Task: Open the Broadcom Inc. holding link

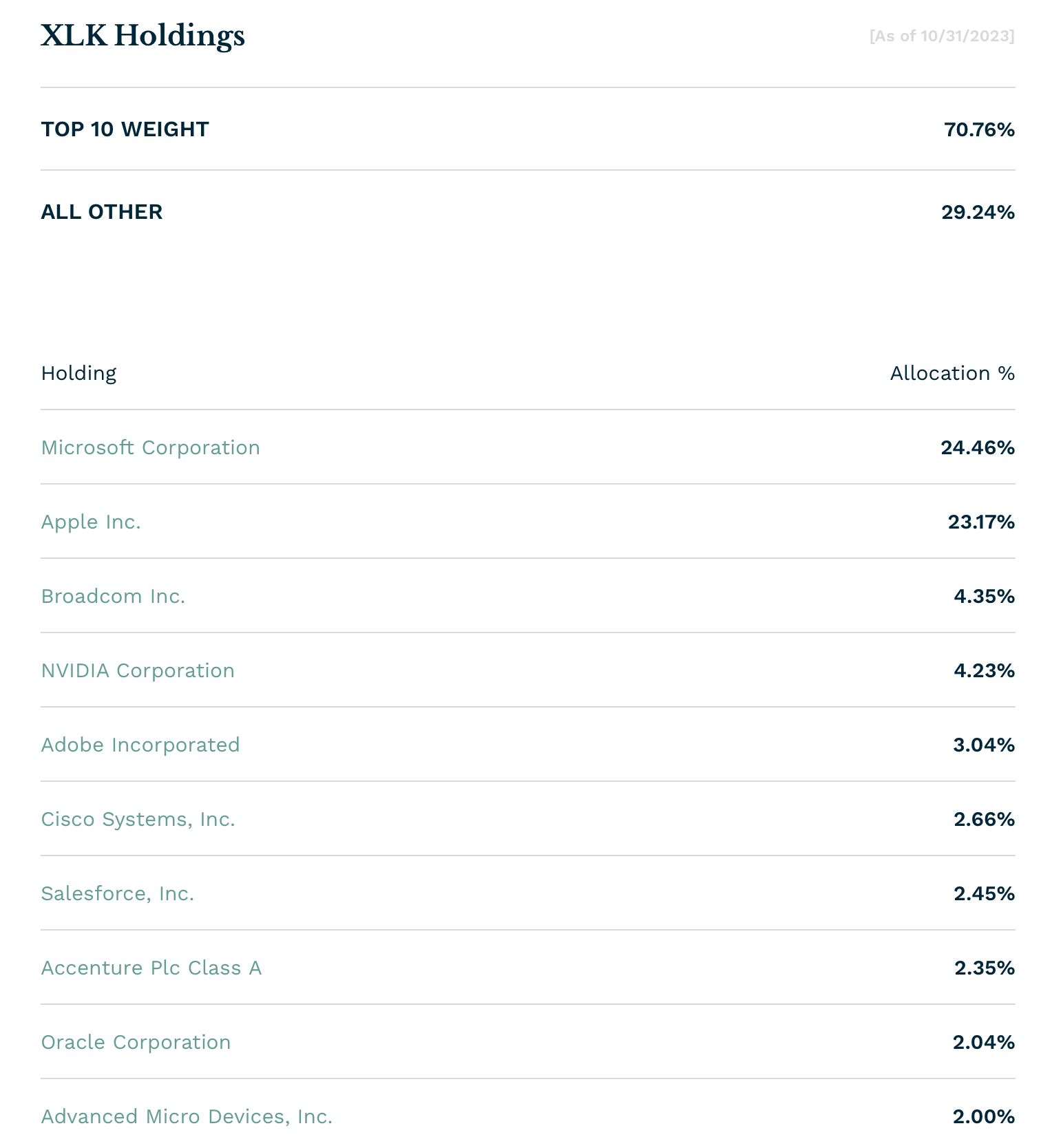Action: tap(114, 596)
